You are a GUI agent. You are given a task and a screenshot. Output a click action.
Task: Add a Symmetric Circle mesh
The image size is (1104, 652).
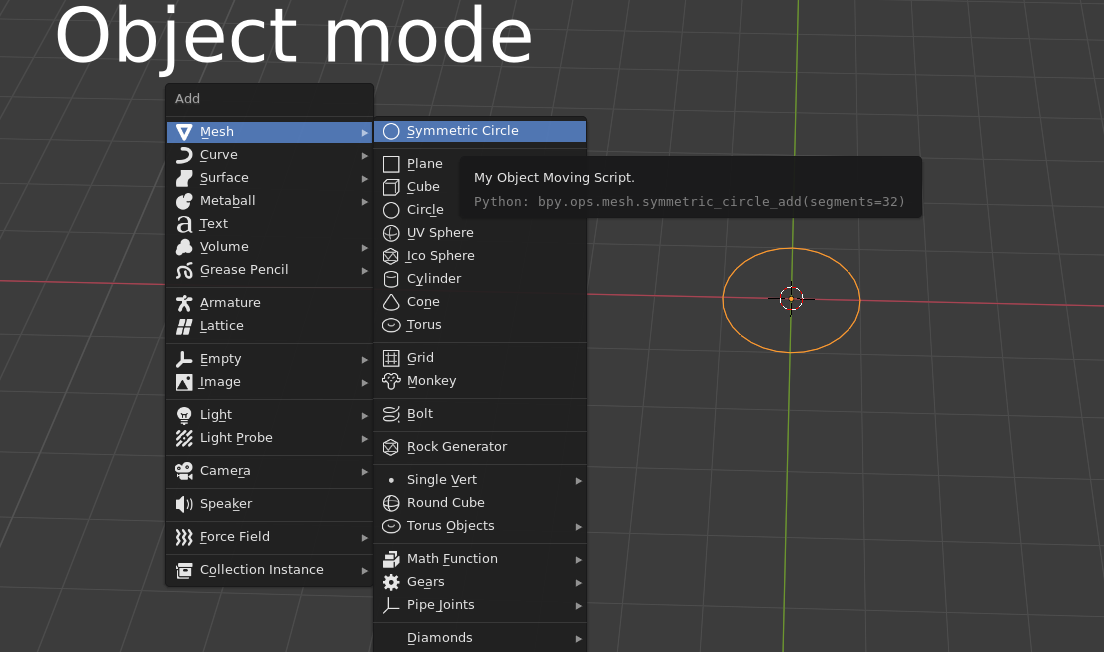pos(480,131)
